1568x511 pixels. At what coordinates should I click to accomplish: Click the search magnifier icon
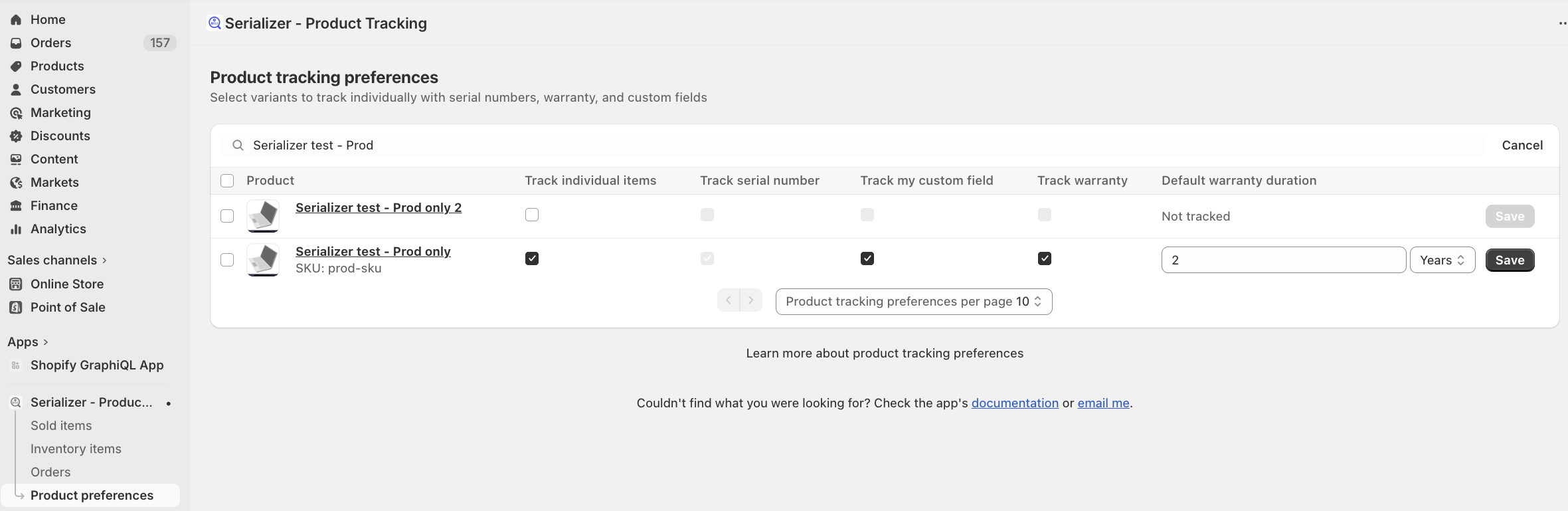point(238,146)
